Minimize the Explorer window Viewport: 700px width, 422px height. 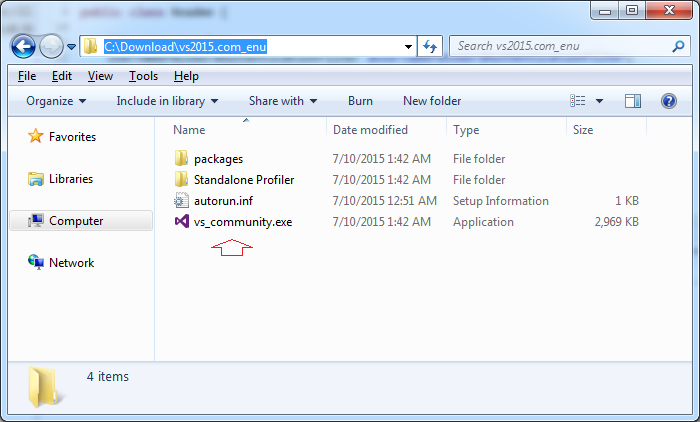605,11
